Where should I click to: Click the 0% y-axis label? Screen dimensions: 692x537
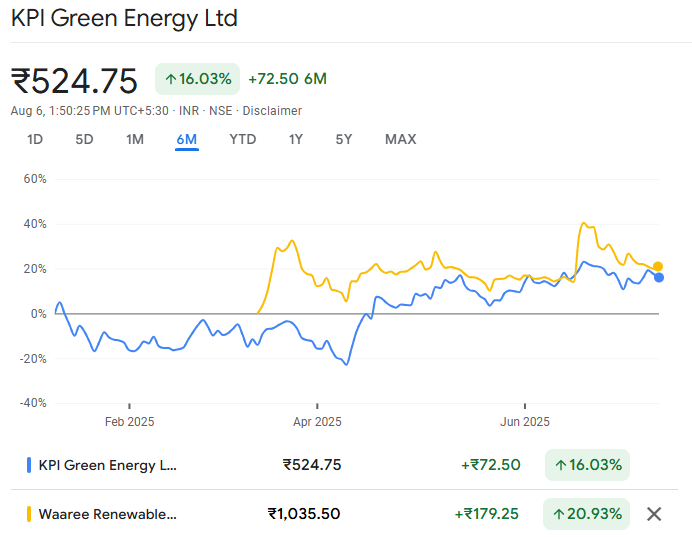38,314
